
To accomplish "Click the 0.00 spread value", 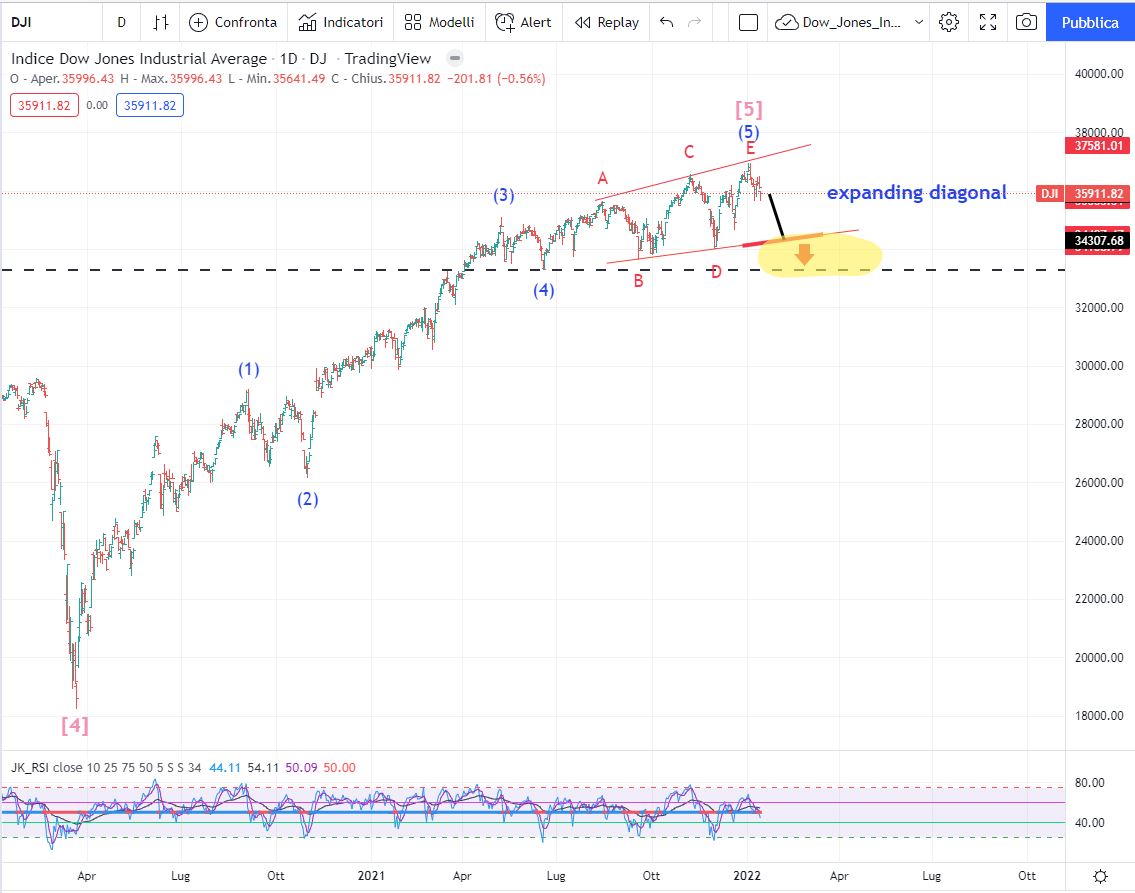I will pos(97,106).
